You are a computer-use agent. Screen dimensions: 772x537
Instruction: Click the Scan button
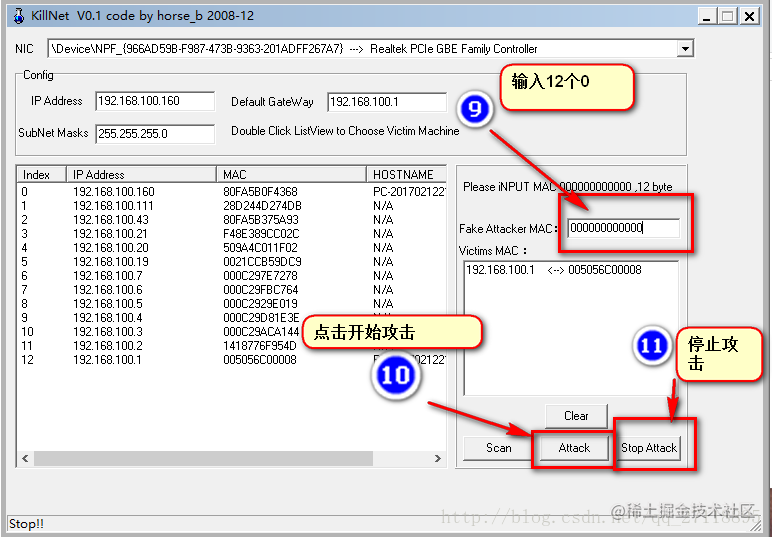[x=498, y=448]
